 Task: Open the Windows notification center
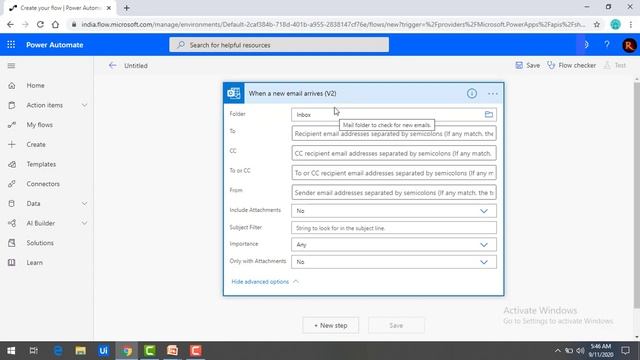[x=625, y=351]
